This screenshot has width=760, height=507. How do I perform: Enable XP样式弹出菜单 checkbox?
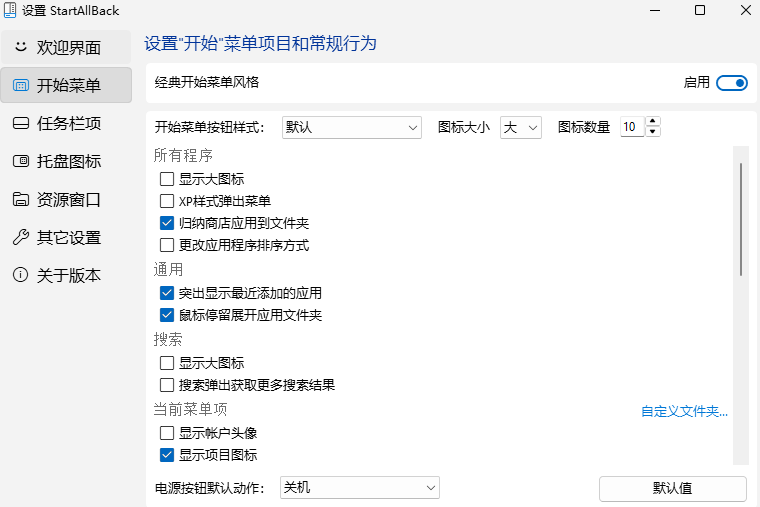click(x=167, y=201)
